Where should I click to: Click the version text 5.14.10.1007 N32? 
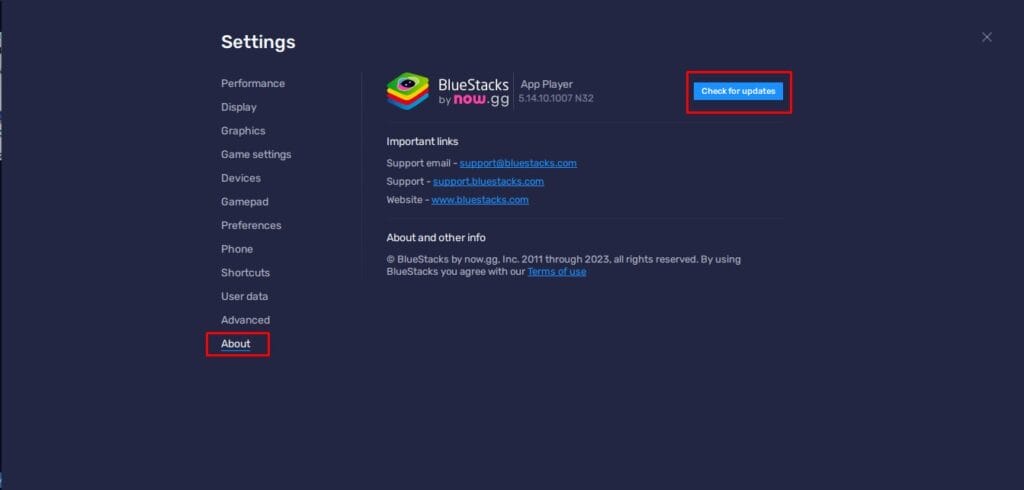pos(556,99)
